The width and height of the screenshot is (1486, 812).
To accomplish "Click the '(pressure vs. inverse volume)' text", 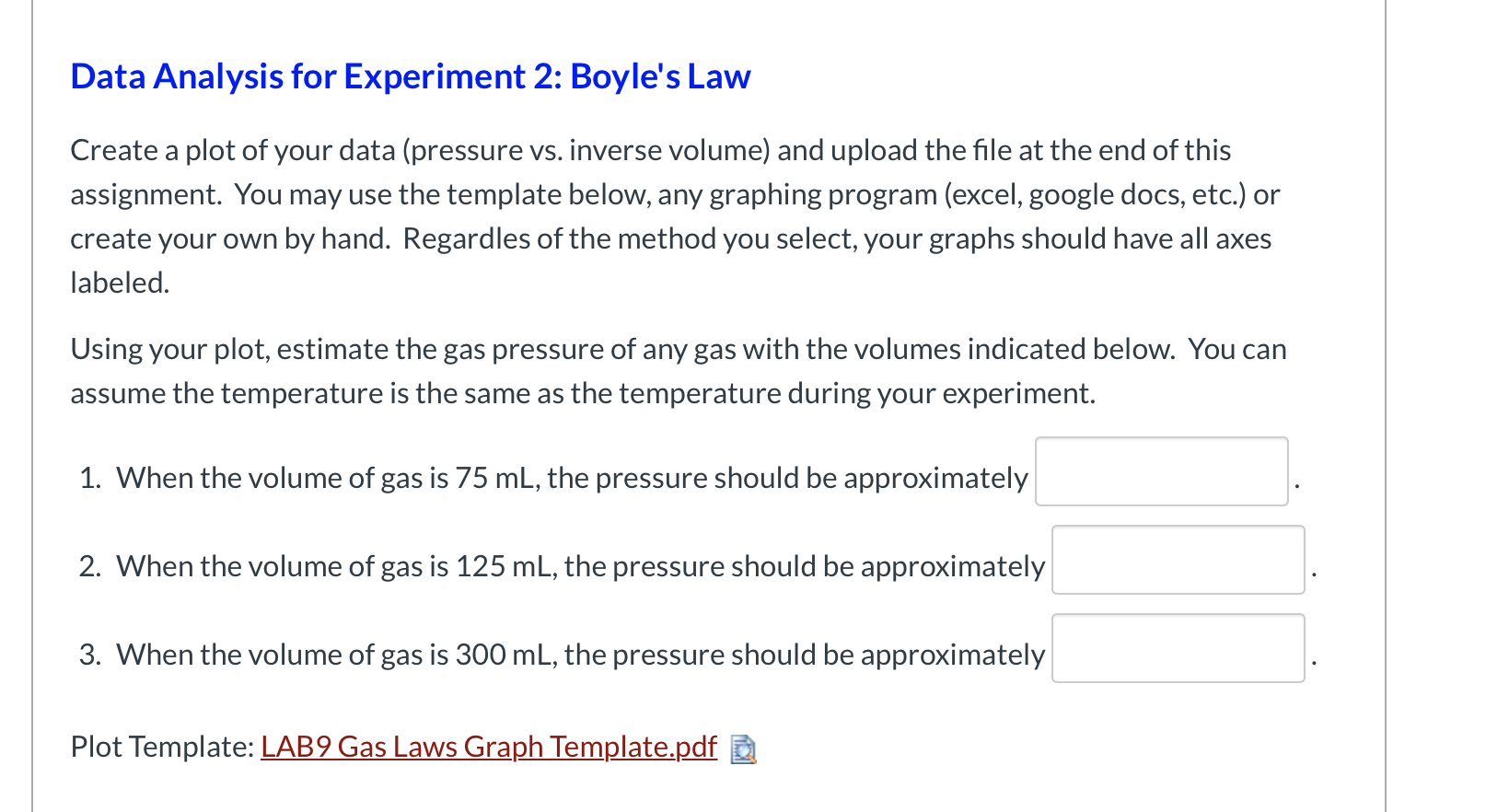I will 586,150.
